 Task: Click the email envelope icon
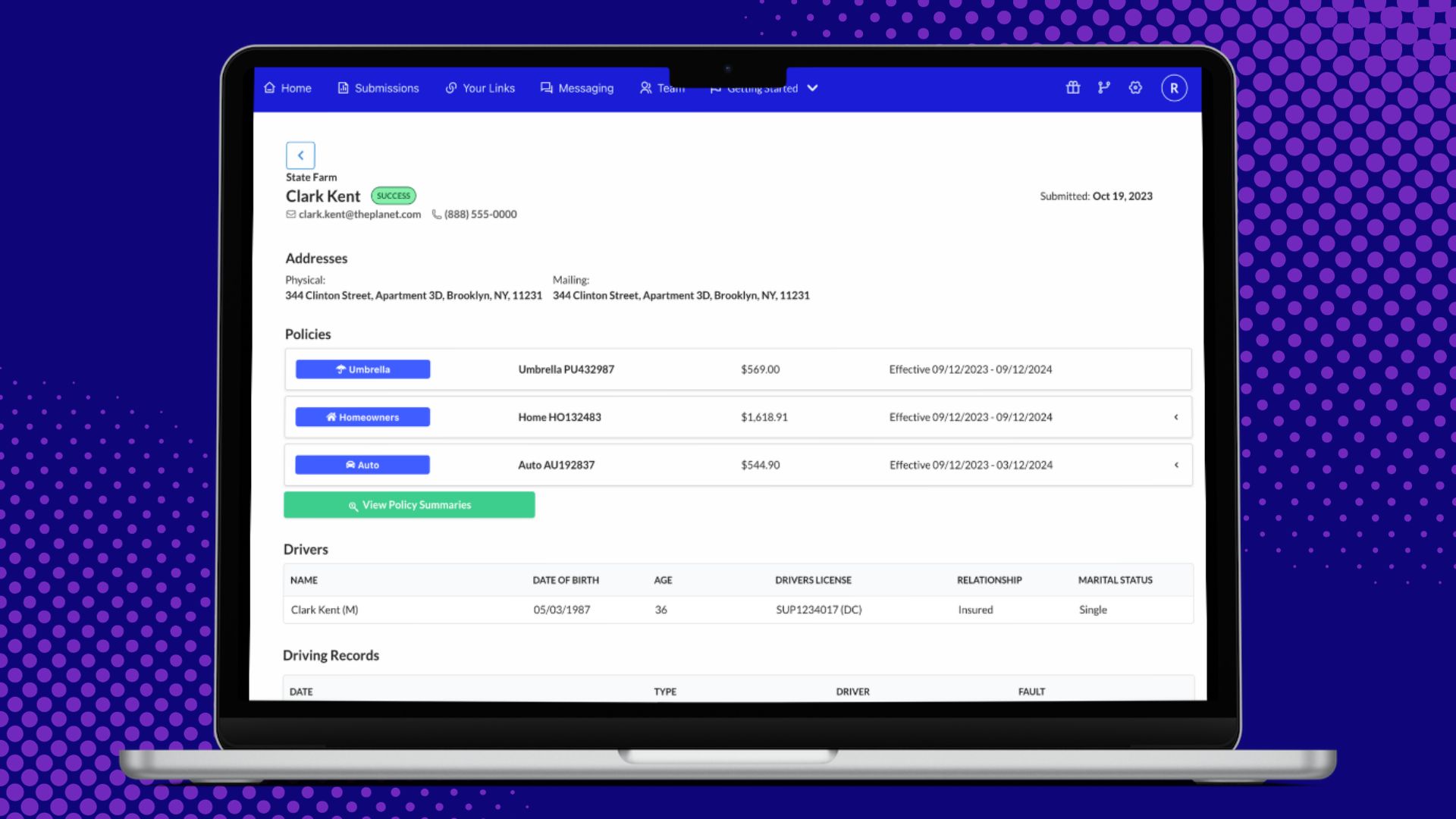(290, 215)
